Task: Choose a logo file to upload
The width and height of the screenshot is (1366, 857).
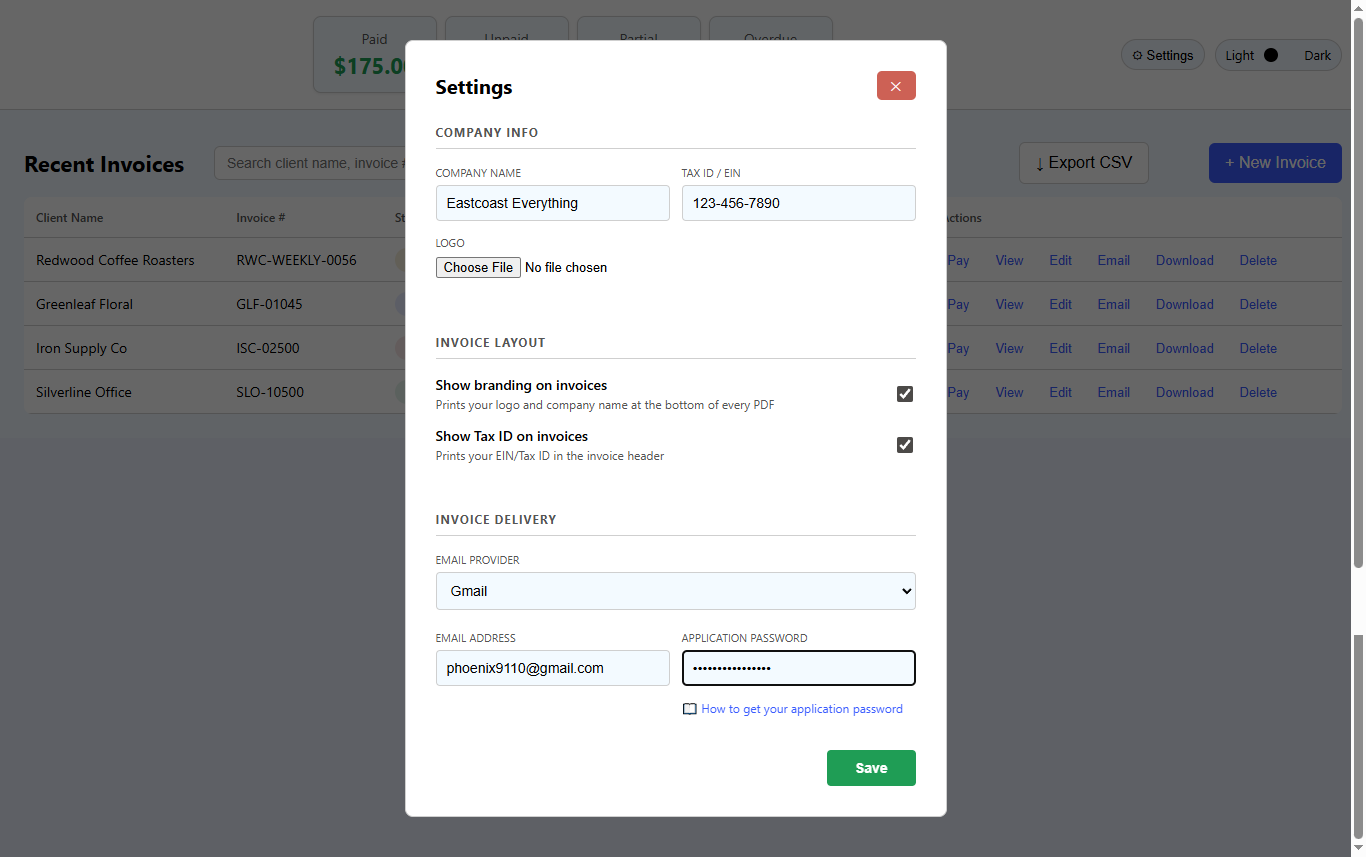Action: (x=478, y=267)
